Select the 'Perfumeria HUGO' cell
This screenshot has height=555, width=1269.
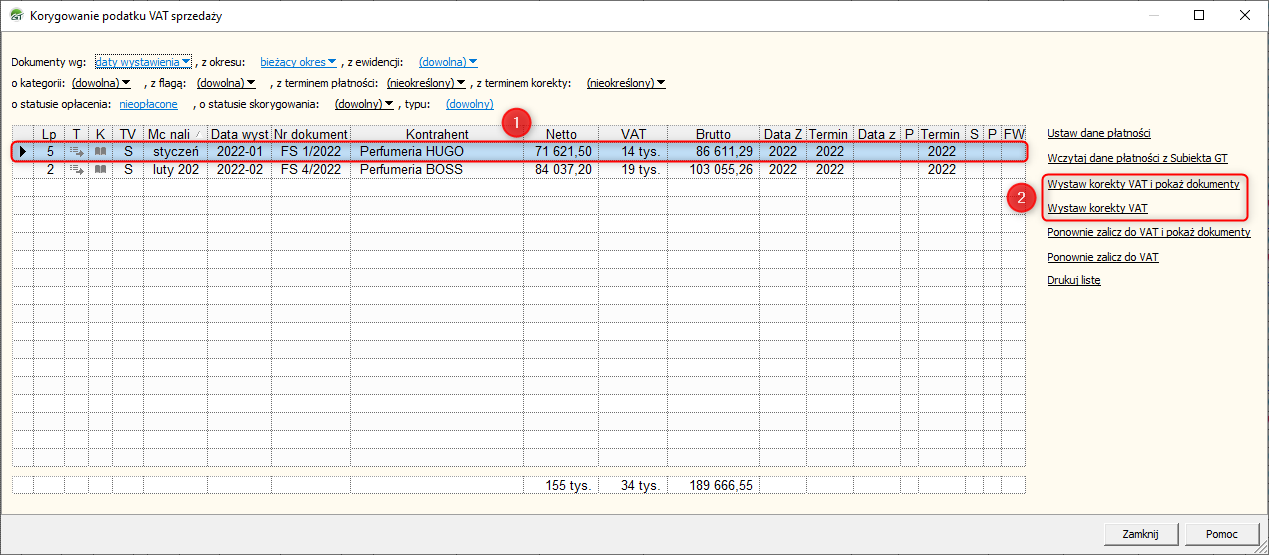437,152
